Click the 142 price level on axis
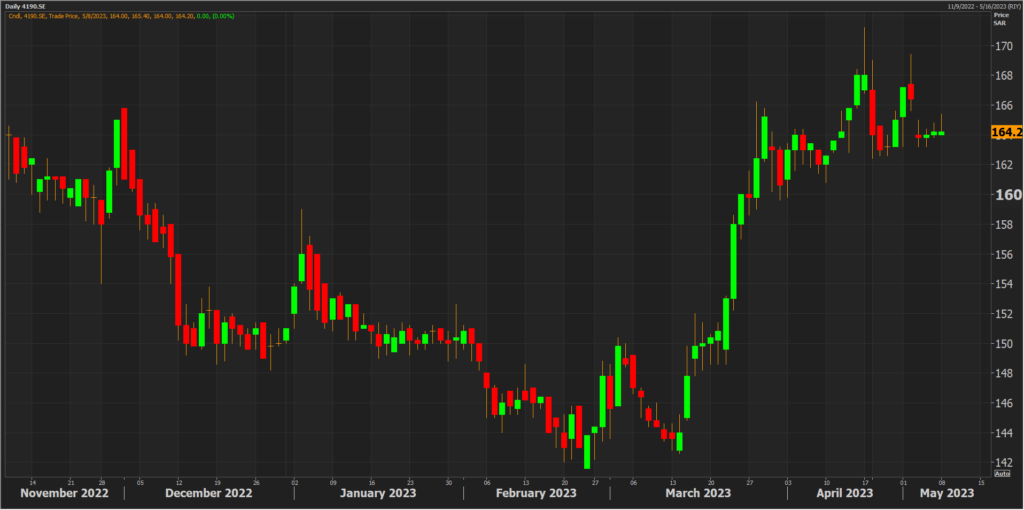The height and width of the screenshot is (510, 1024). coord(1003,462)
